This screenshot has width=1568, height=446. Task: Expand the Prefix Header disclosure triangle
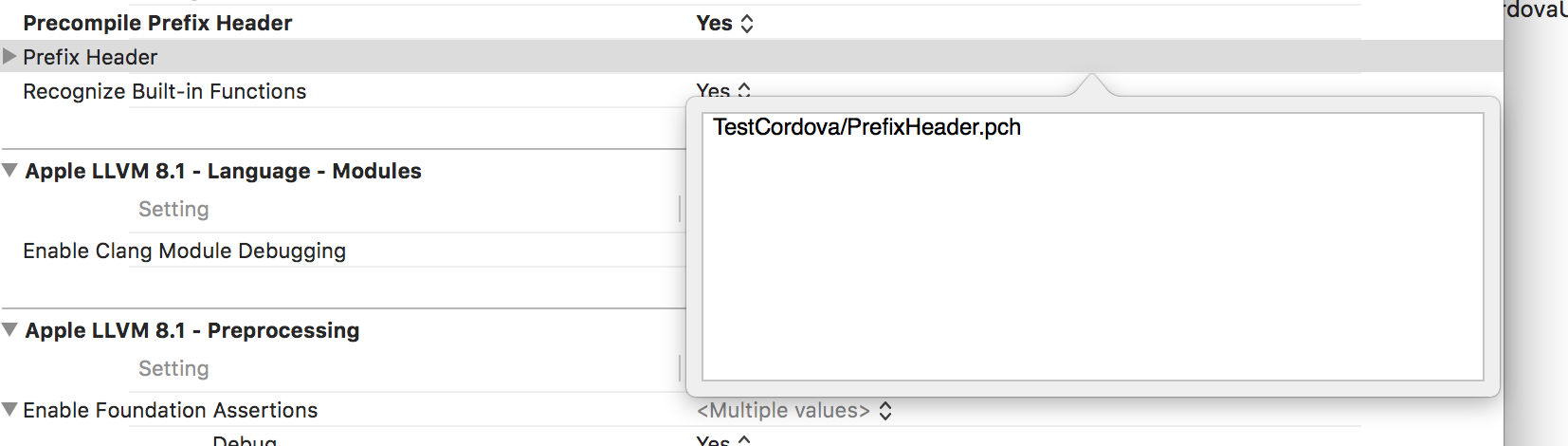pyautogui.click(x=9, y=57)
